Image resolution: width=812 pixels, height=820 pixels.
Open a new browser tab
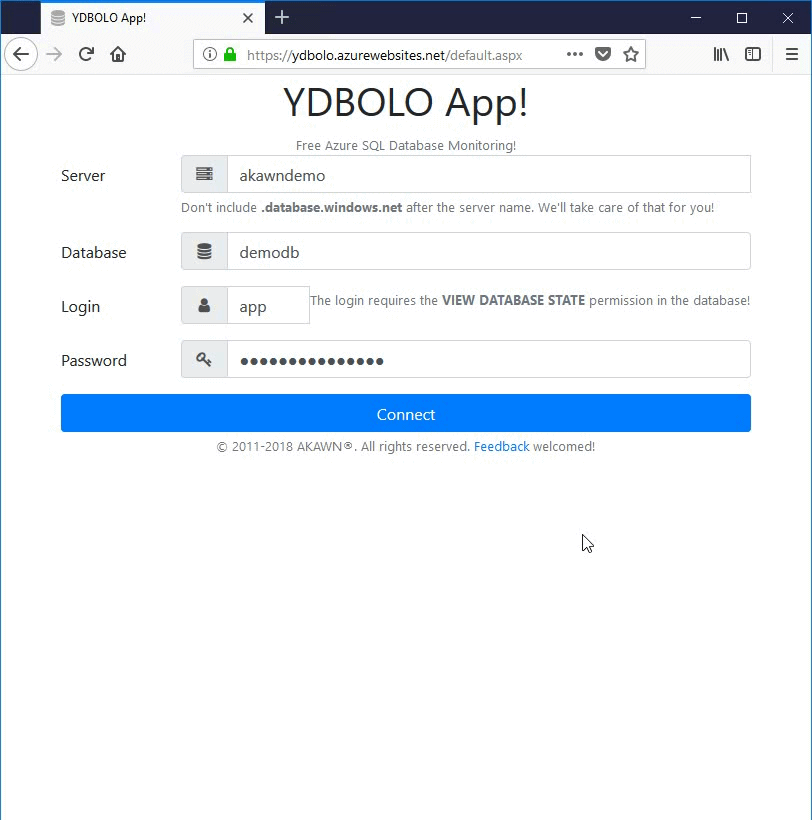click(282, 17)
